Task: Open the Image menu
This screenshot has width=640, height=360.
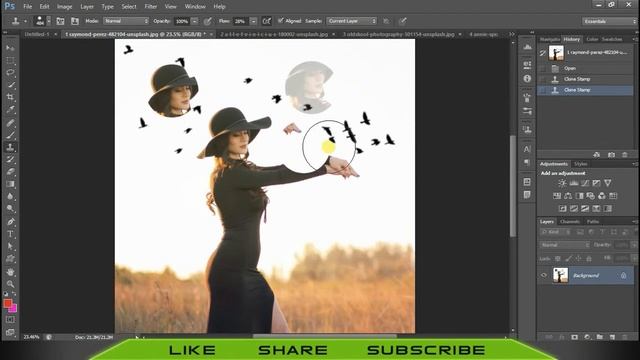Action: point(64,7)
